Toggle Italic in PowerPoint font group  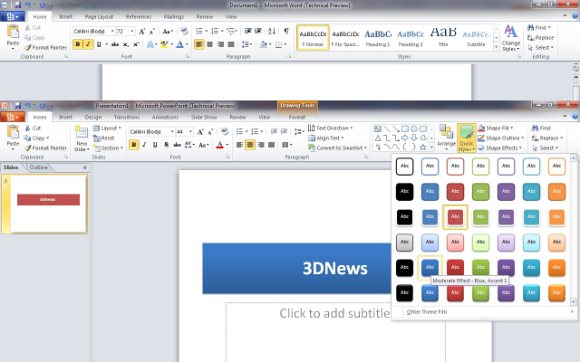coord(144,145)
